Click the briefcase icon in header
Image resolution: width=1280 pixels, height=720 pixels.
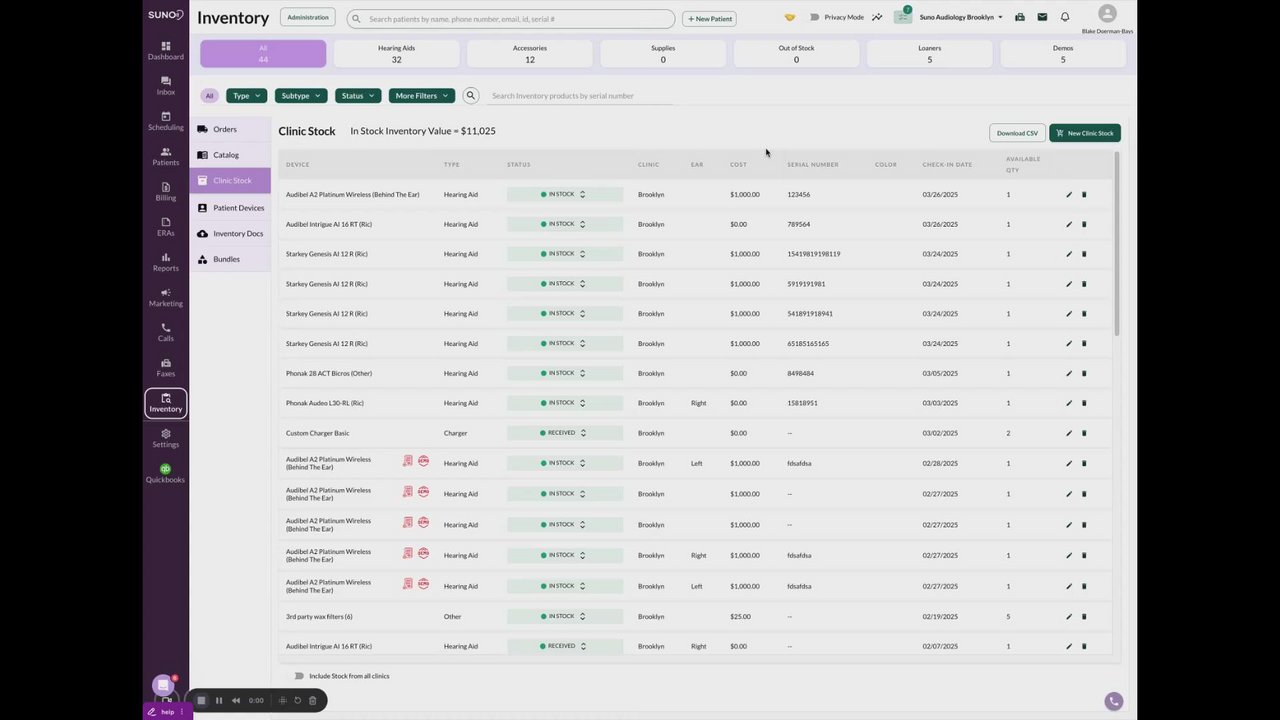(x=1020, y=17)
